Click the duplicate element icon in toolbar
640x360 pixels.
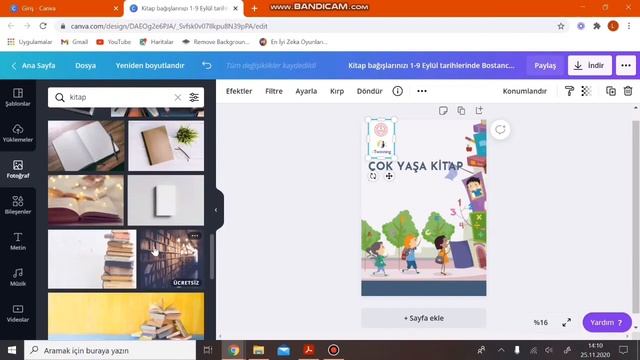point(611,91)
